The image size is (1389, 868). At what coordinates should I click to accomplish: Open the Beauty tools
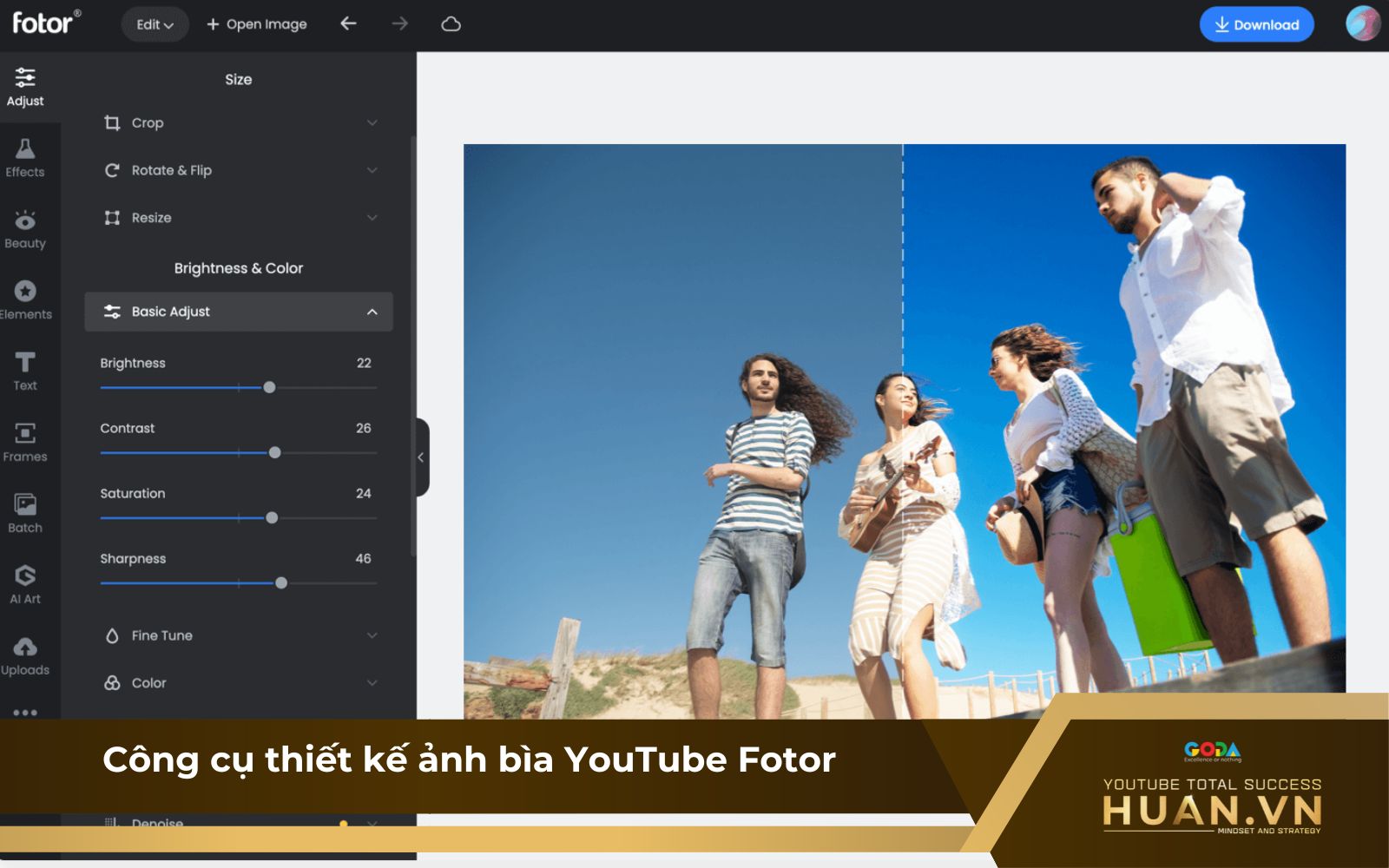(x=25, y=229)
